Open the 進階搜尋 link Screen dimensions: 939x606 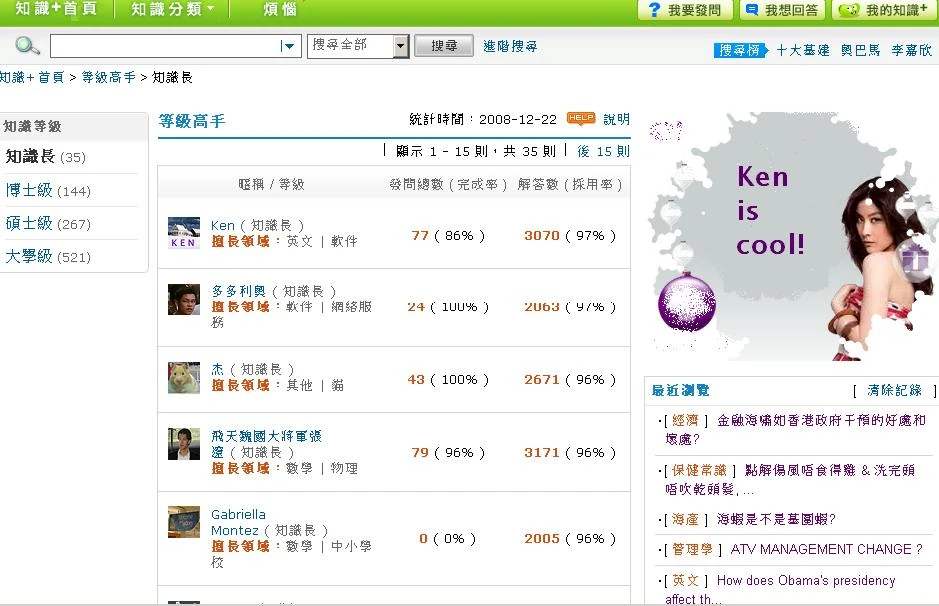pos(510,46)
